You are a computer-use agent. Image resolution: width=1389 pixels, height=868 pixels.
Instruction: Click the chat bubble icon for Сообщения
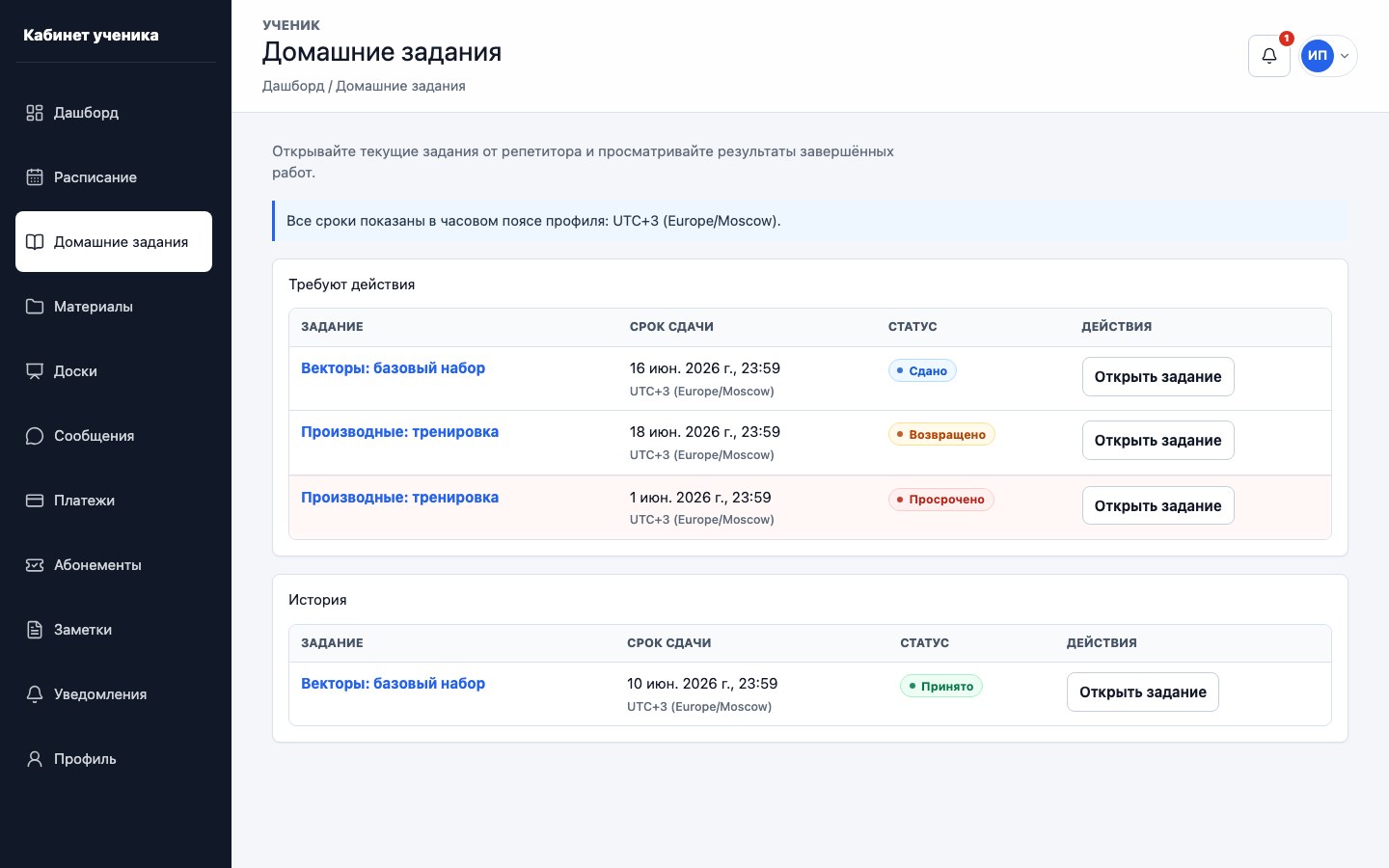[x=35, y=436]
